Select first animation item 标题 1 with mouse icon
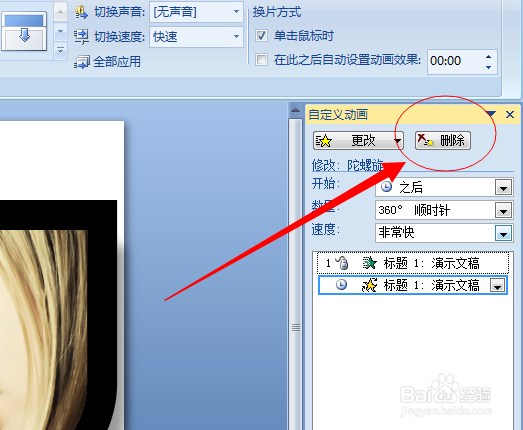 click(x=413, y=263)
